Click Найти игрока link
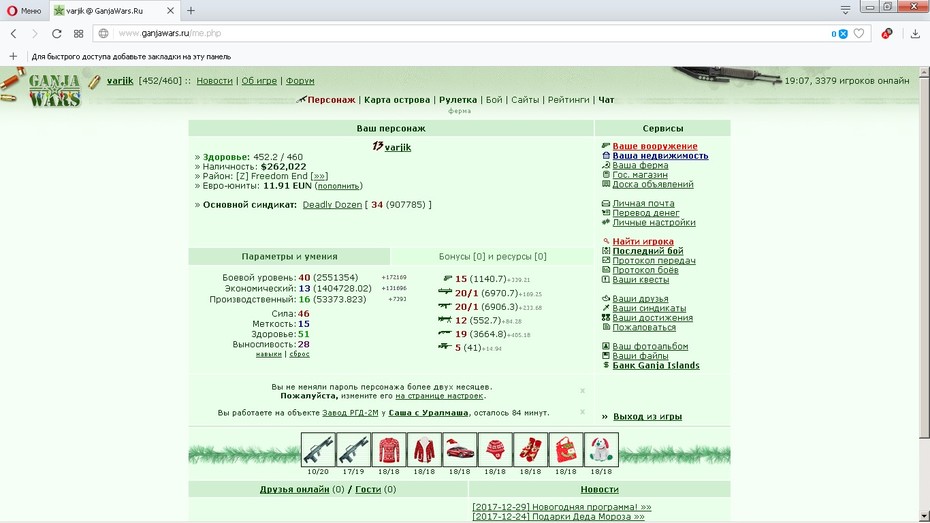The width and height of the screenshot is (930, 523). tap(643, 241)
